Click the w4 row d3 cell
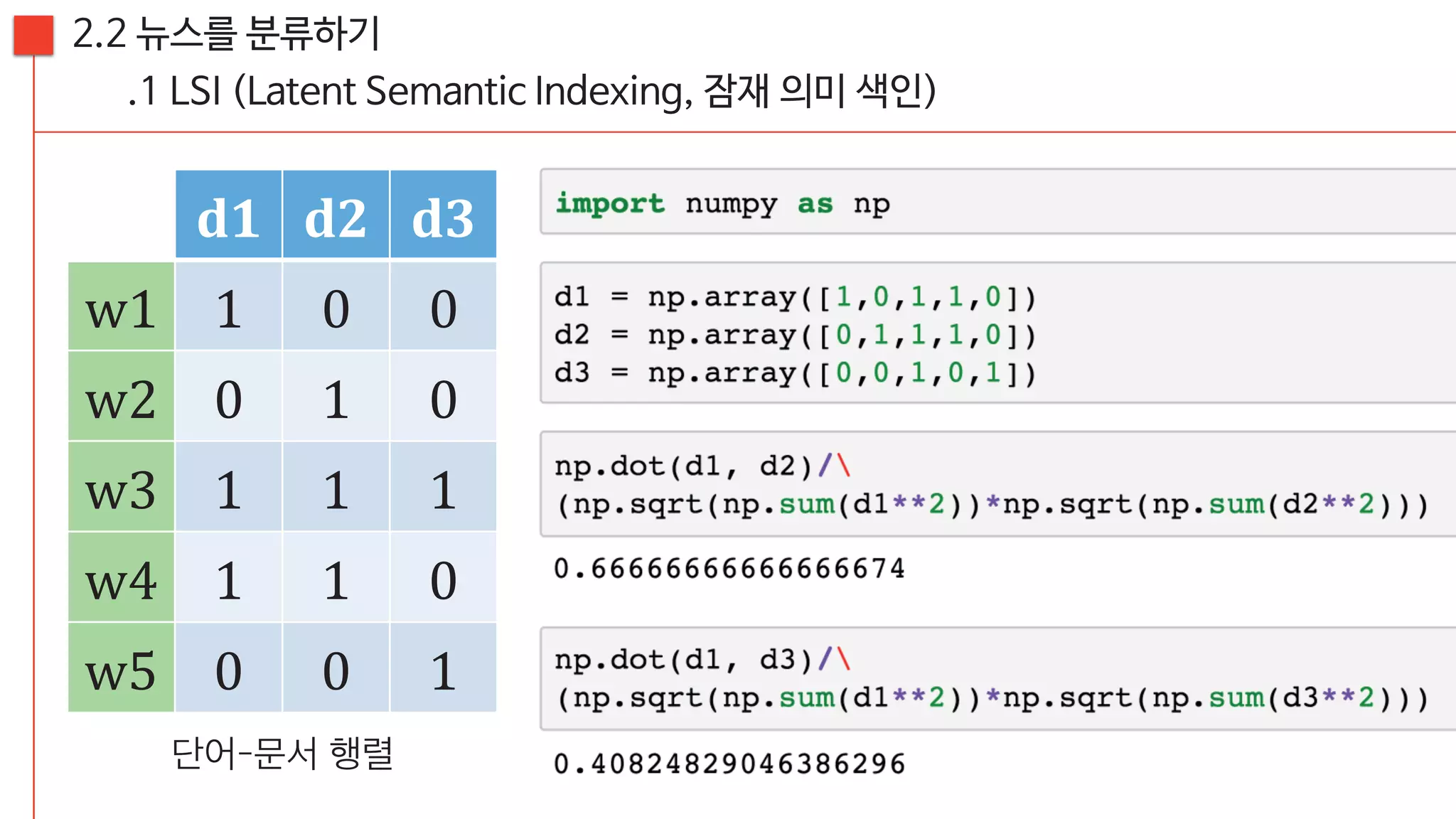Screen dimensions: 1456x819 (443, 577)
